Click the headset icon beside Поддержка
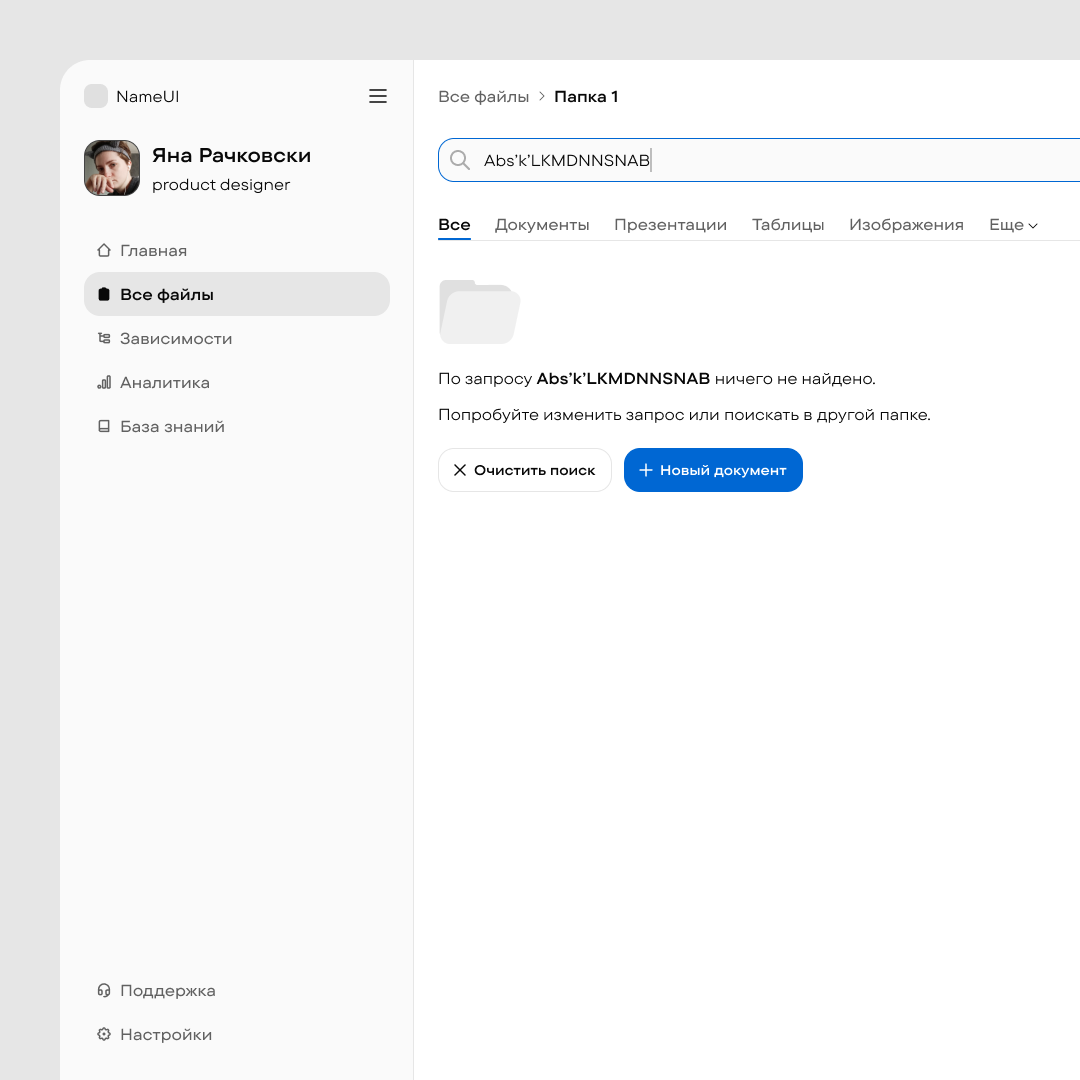Screen dimensions: 1080x1080 point(104,990)
